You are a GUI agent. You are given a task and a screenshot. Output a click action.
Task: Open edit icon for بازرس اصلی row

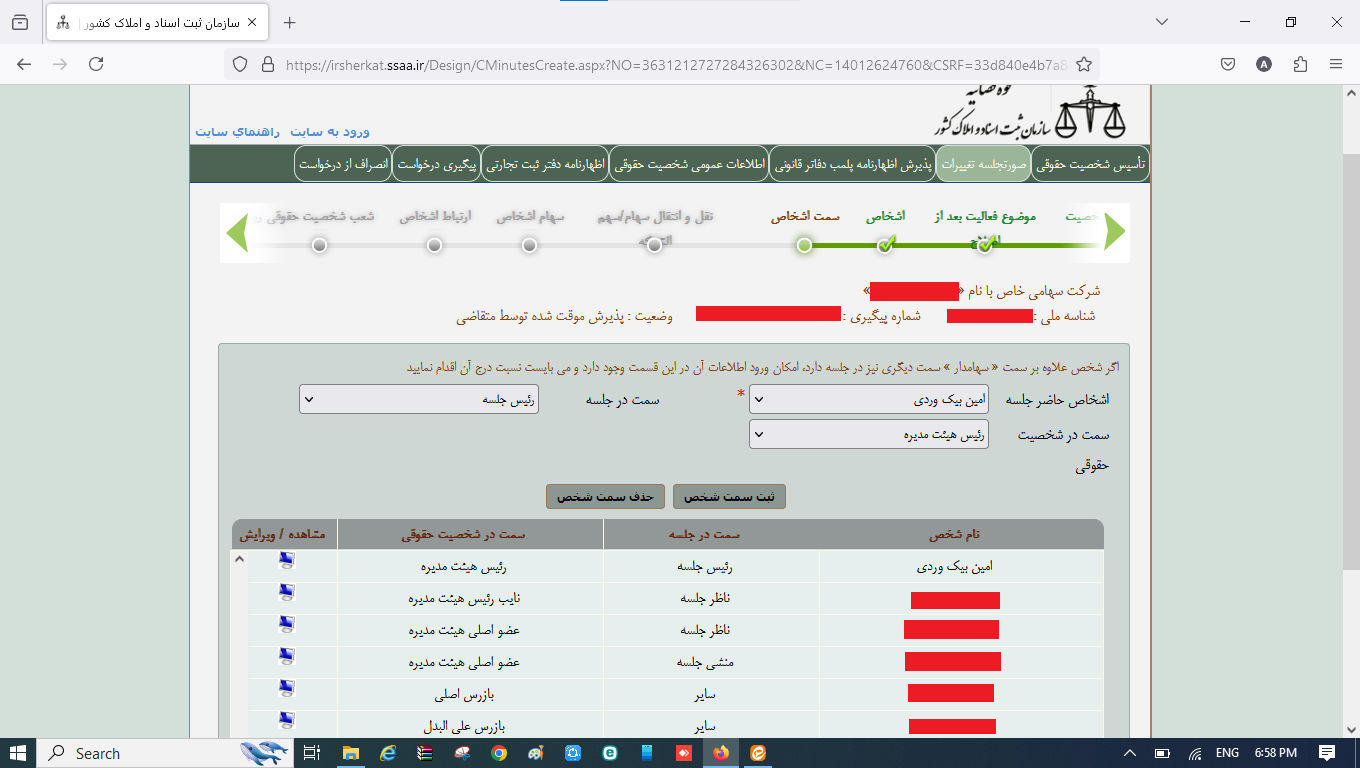pos(286,688)
